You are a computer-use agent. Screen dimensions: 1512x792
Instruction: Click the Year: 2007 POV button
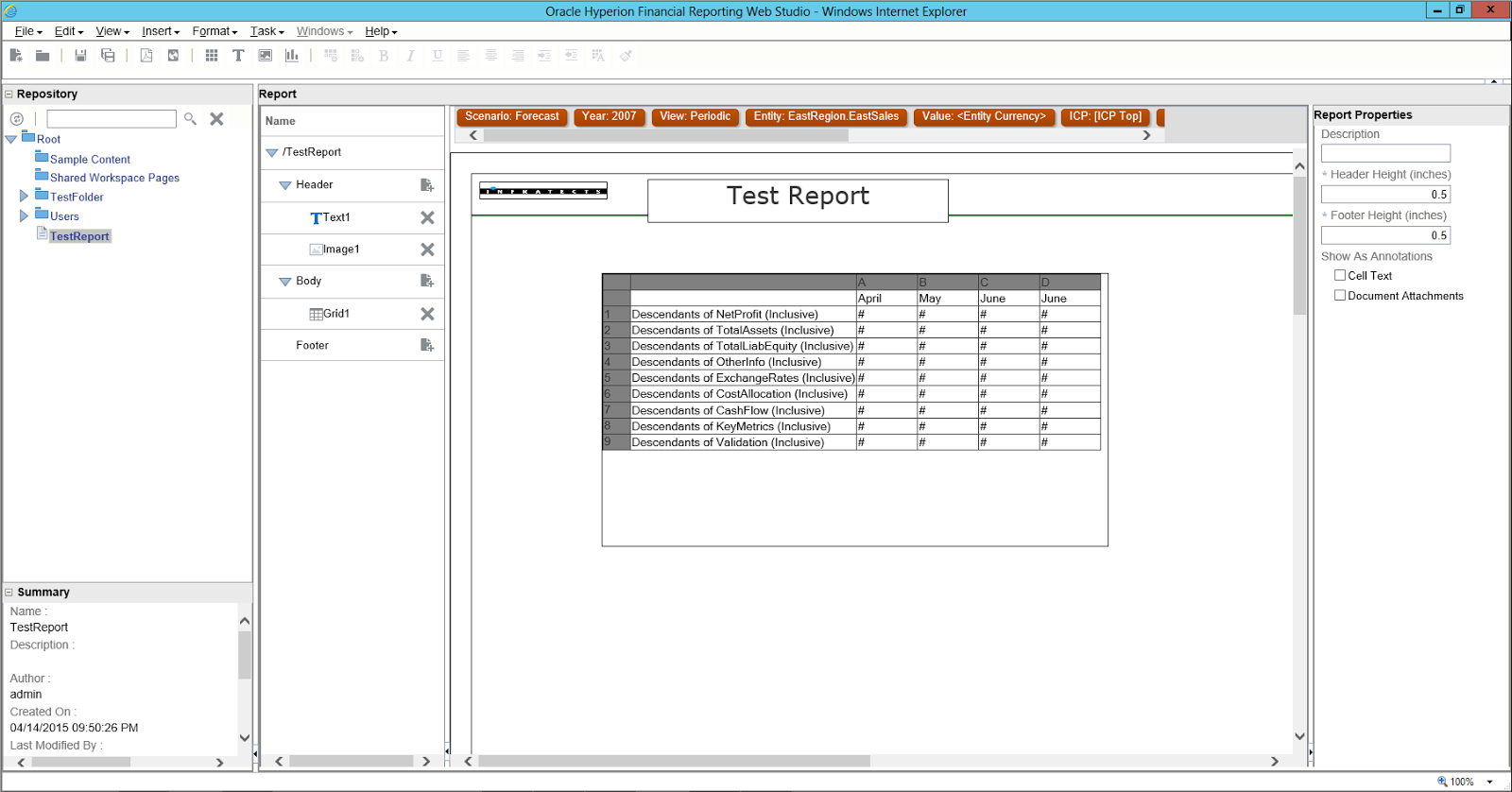610,117
